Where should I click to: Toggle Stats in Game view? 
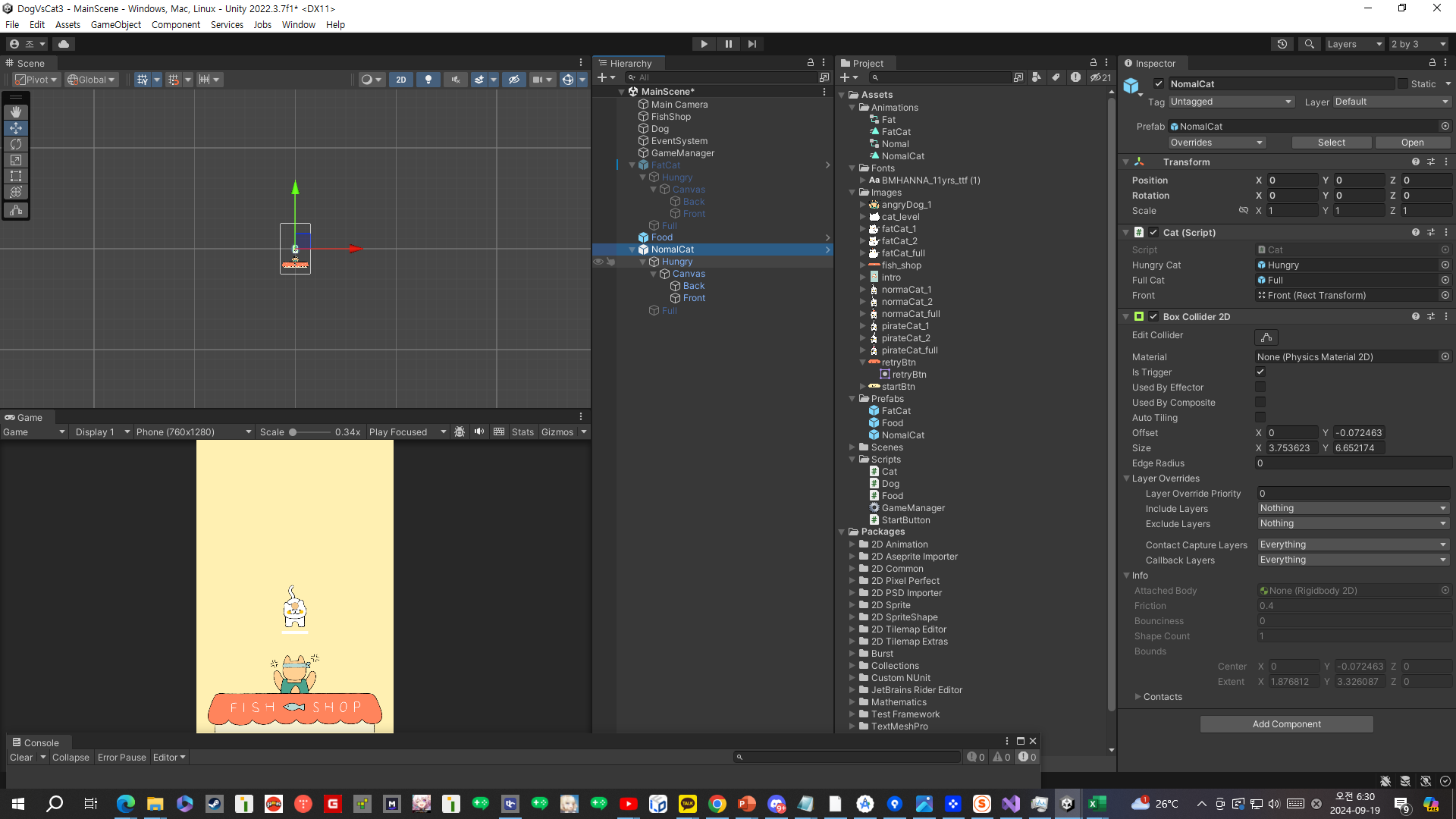tap(522, 432)
